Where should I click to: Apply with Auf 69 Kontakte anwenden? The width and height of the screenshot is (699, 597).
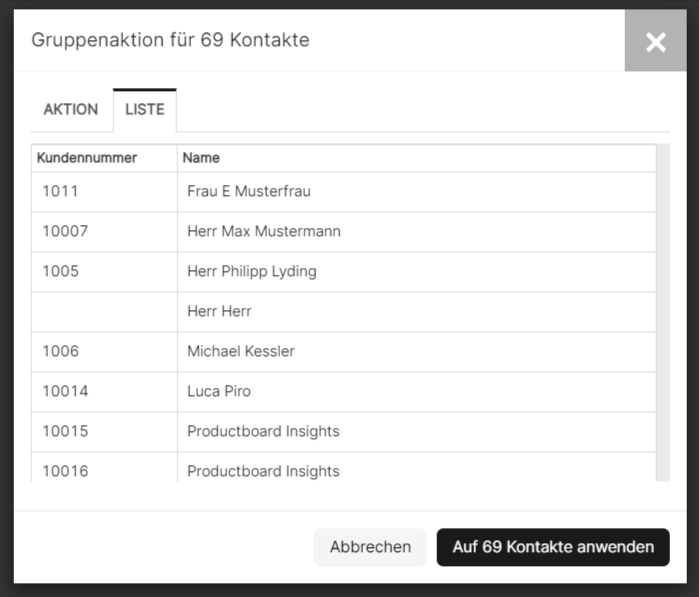(553, 547)
